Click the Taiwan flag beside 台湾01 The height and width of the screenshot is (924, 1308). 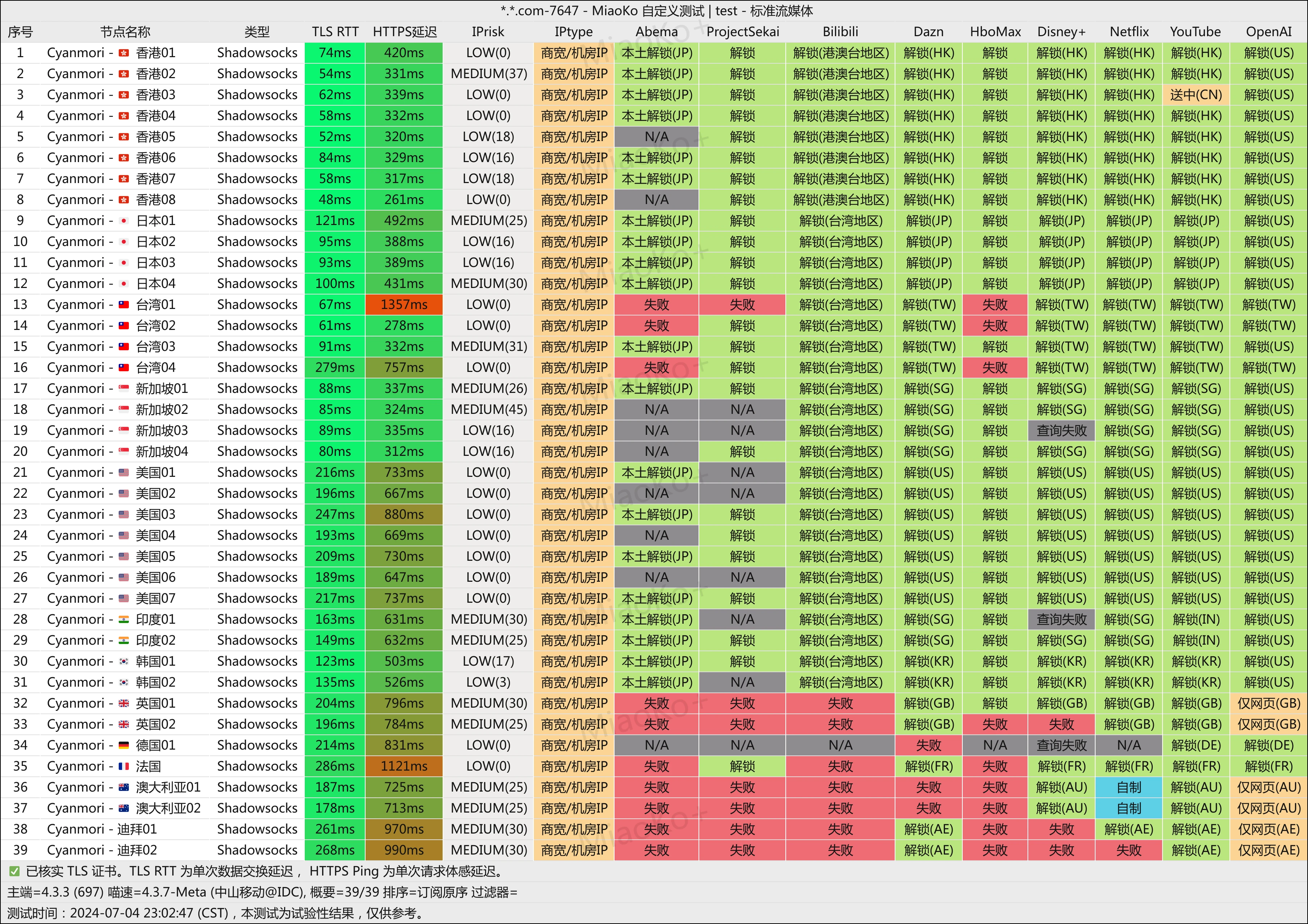[x=124, y=305]
